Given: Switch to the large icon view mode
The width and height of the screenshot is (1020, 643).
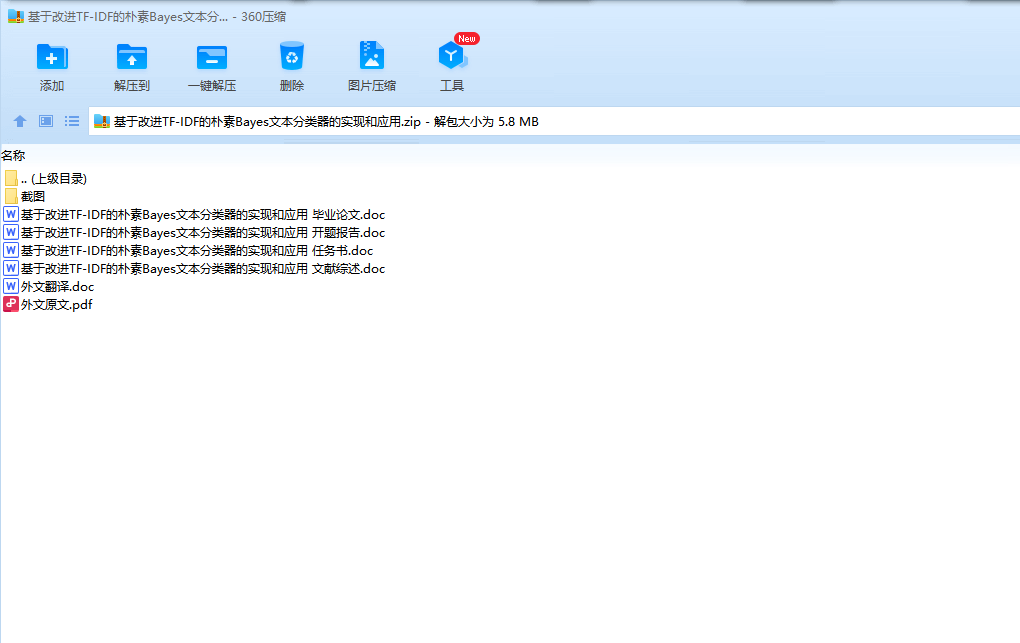Looking at the screenshot, I should 46,121.
